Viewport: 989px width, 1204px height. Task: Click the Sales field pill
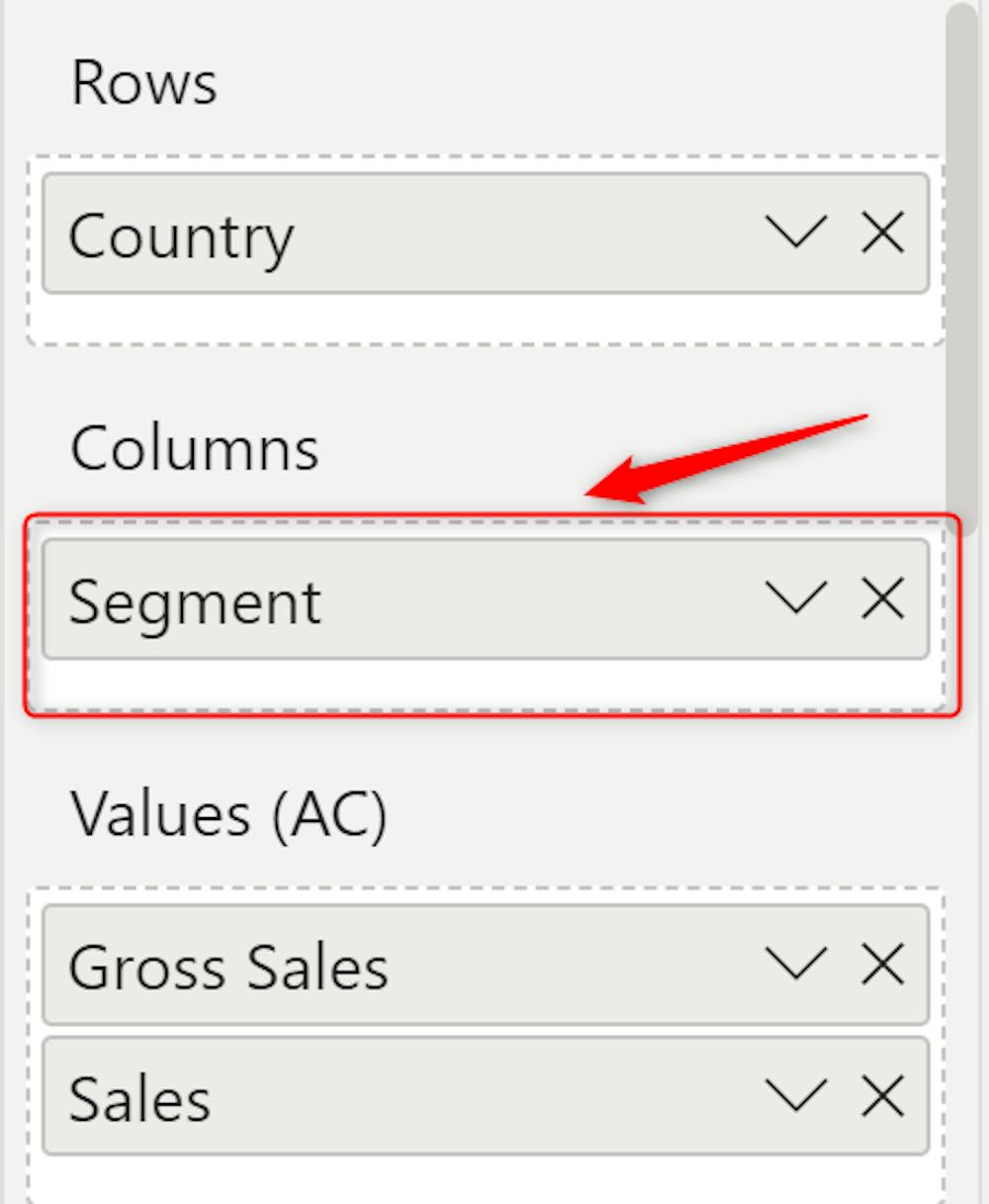click(x=396, y=1097)
